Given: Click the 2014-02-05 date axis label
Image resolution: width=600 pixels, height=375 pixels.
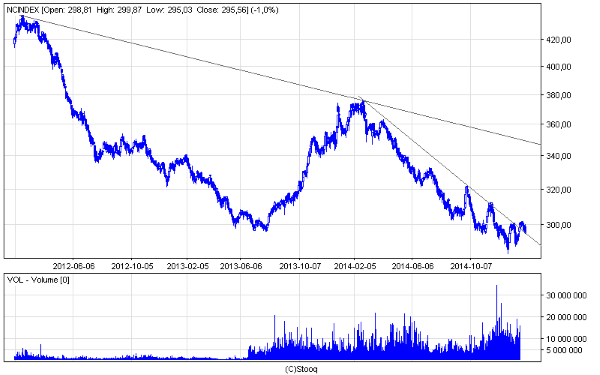Looking at the screenshot, I should point(355,266).
